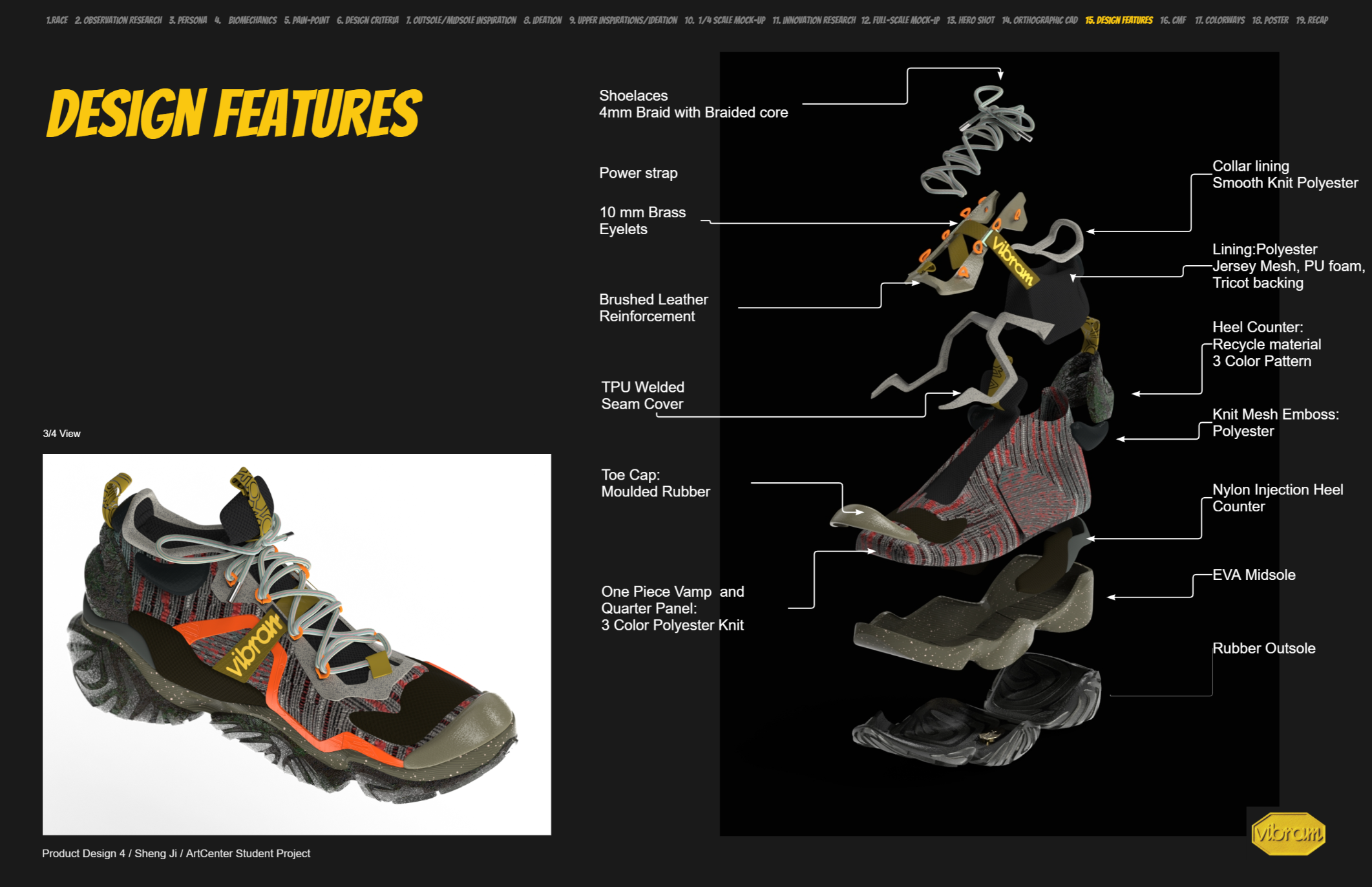Jump to '10. 1/4 Scale Mock-Up'

[725, 21]
